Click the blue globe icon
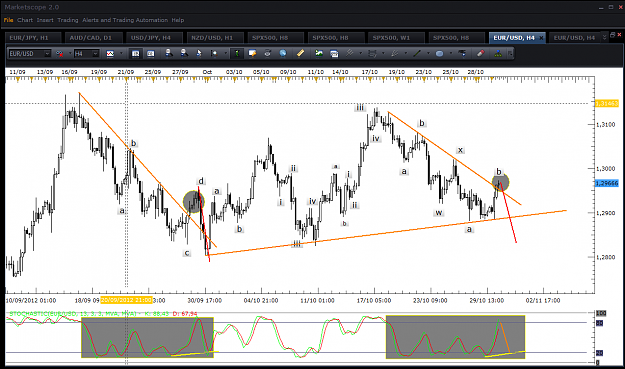The image size is (625, 369). (283, 53)
